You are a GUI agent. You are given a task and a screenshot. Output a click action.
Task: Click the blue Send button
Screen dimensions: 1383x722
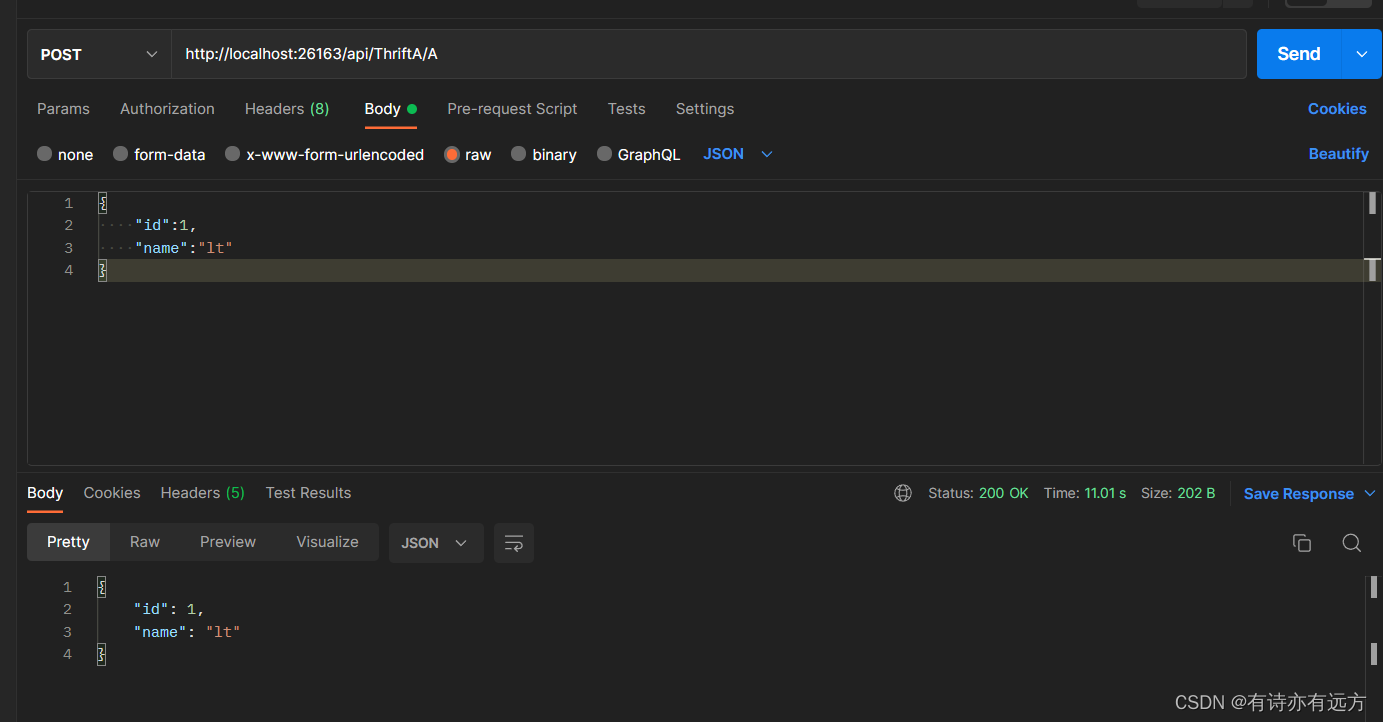[1298, 54]
